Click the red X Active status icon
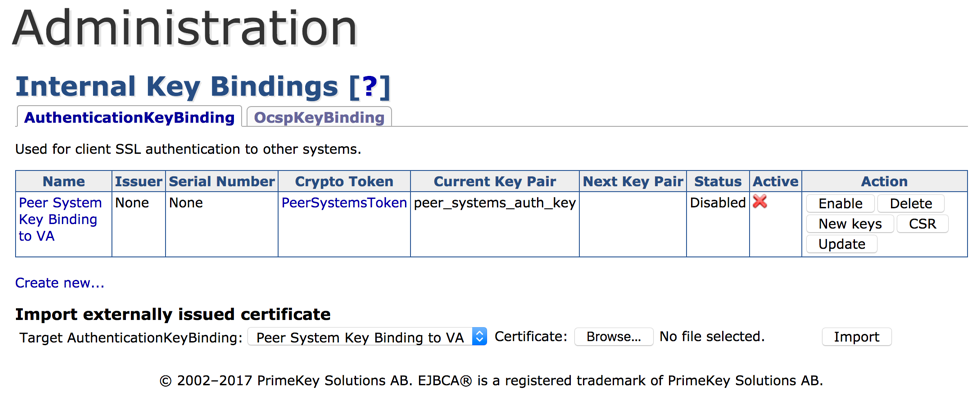Viewport: 974px width, 402px height. tap(760, 202)
